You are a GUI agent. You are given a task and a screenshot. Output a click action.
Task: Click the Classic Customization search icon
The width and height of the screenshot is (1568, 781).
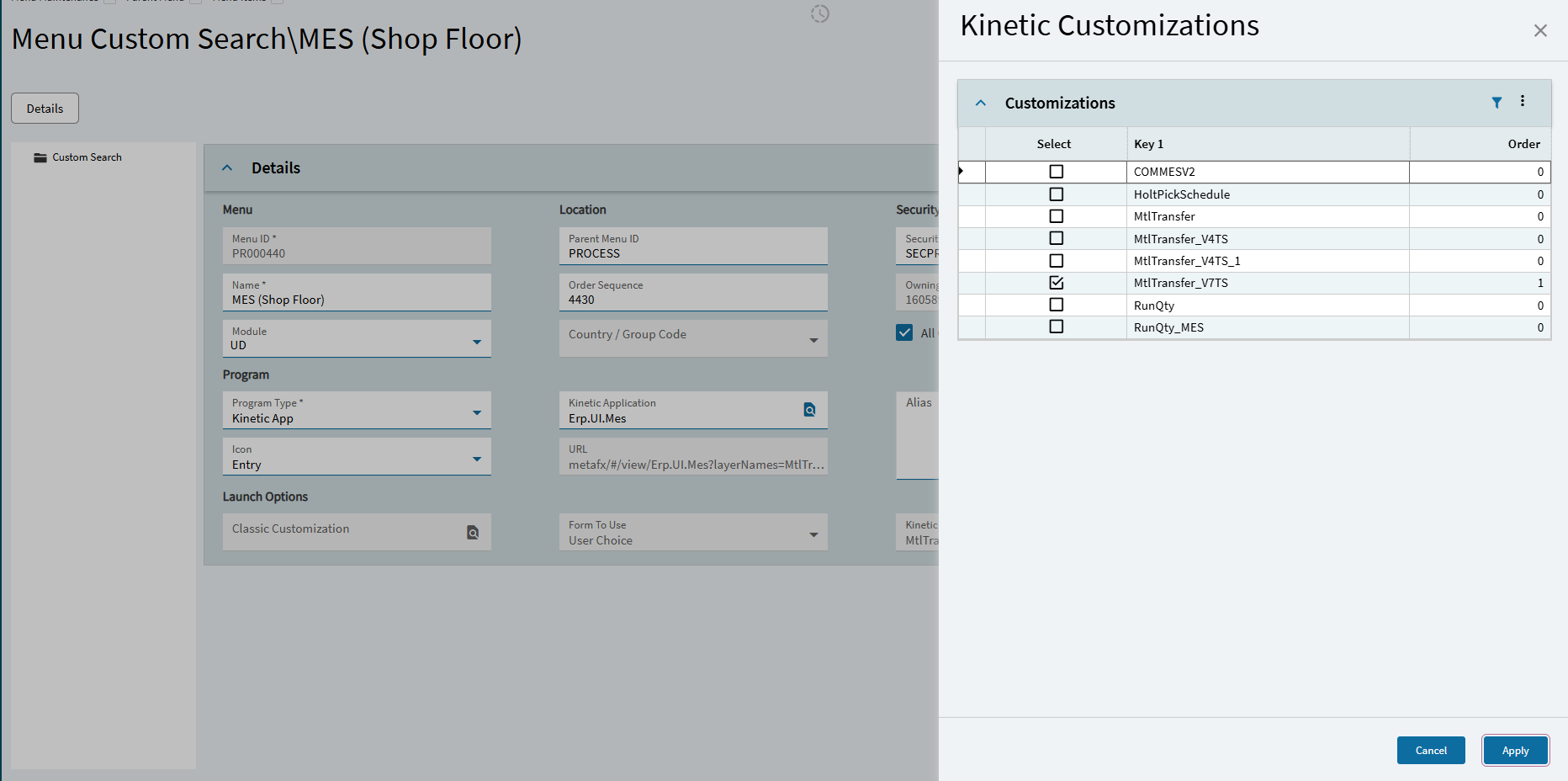(473, 532)
